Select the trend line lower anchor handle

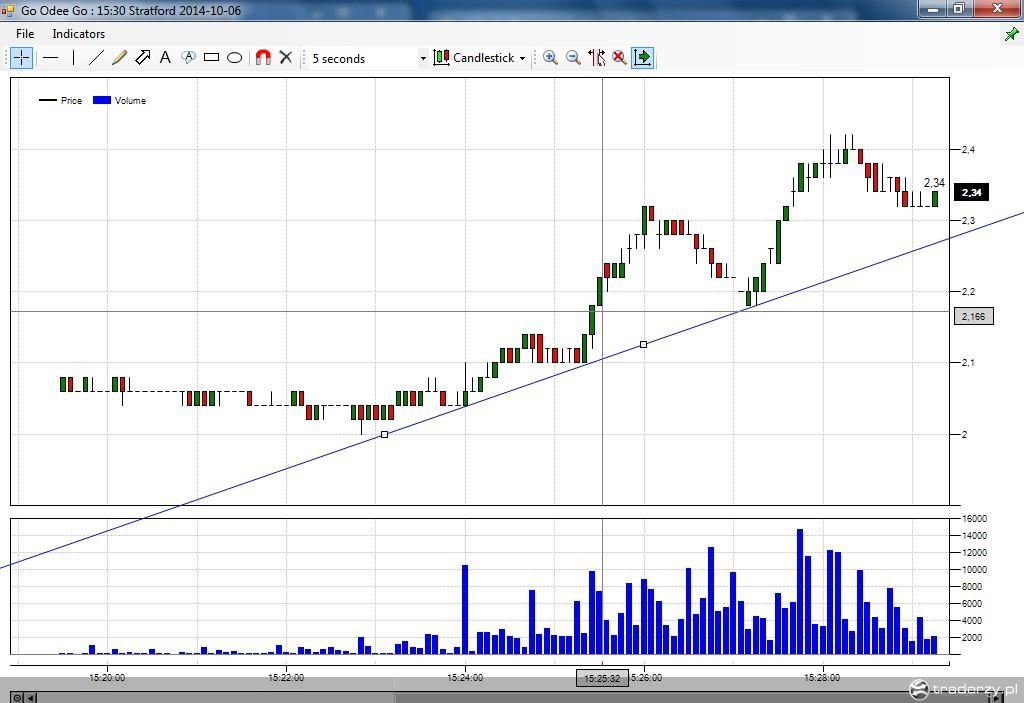(x=385, y=434)
